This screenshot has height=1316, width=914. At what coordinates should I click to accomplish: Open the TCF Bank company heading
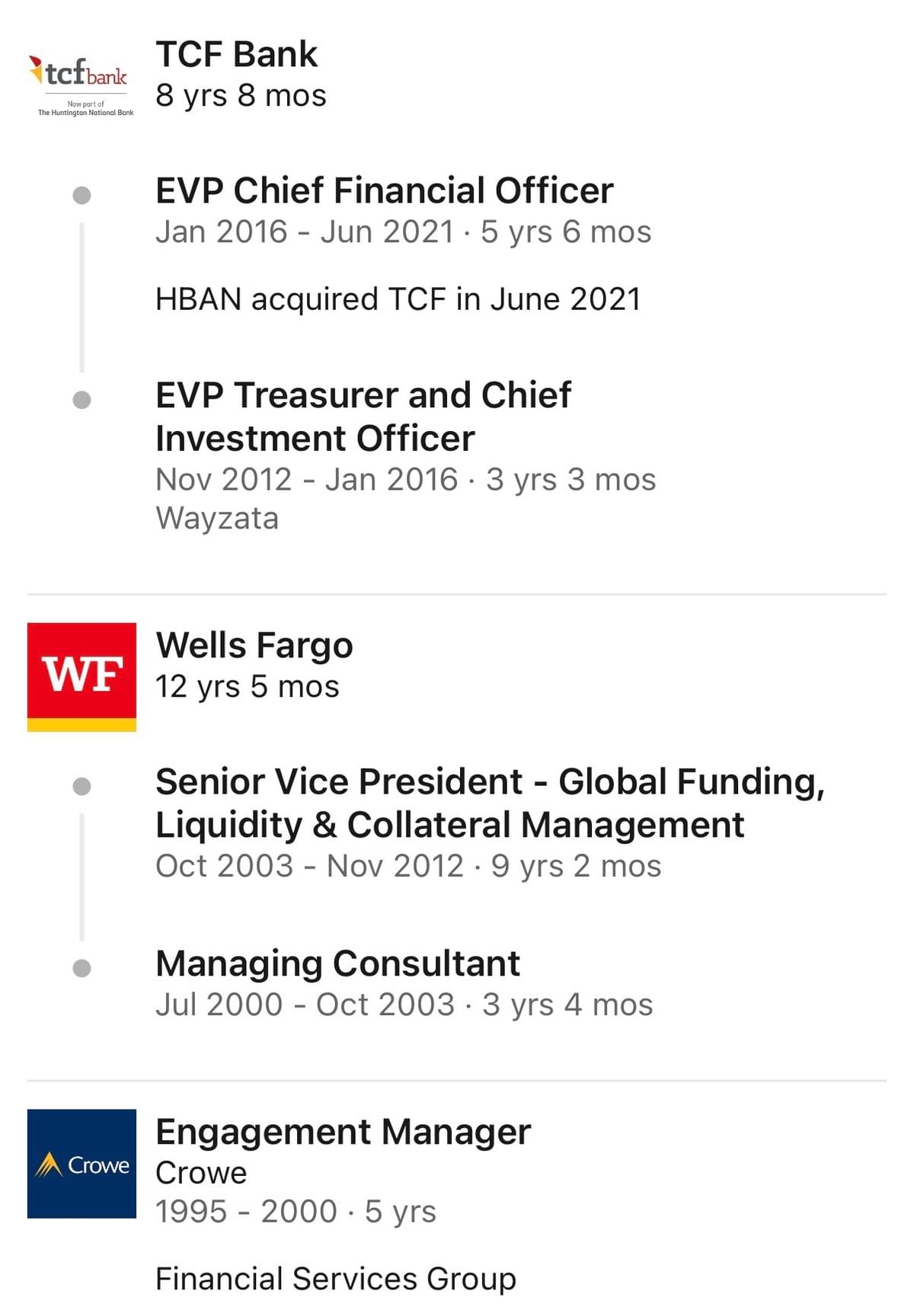(236, 55)
